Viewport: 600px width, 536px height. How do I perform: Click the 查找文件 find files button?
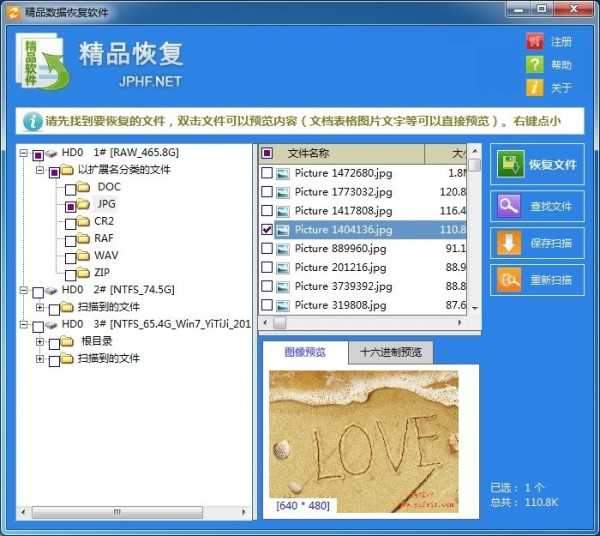pyautogui.click(x=537, y=206)
